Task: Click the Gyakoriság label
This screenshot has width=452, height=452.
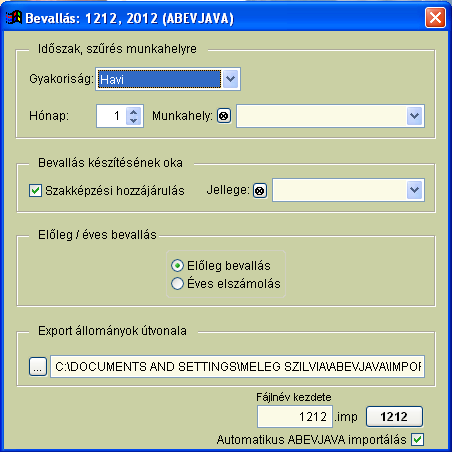Action: pyautogui.click(x=61, y=79)
